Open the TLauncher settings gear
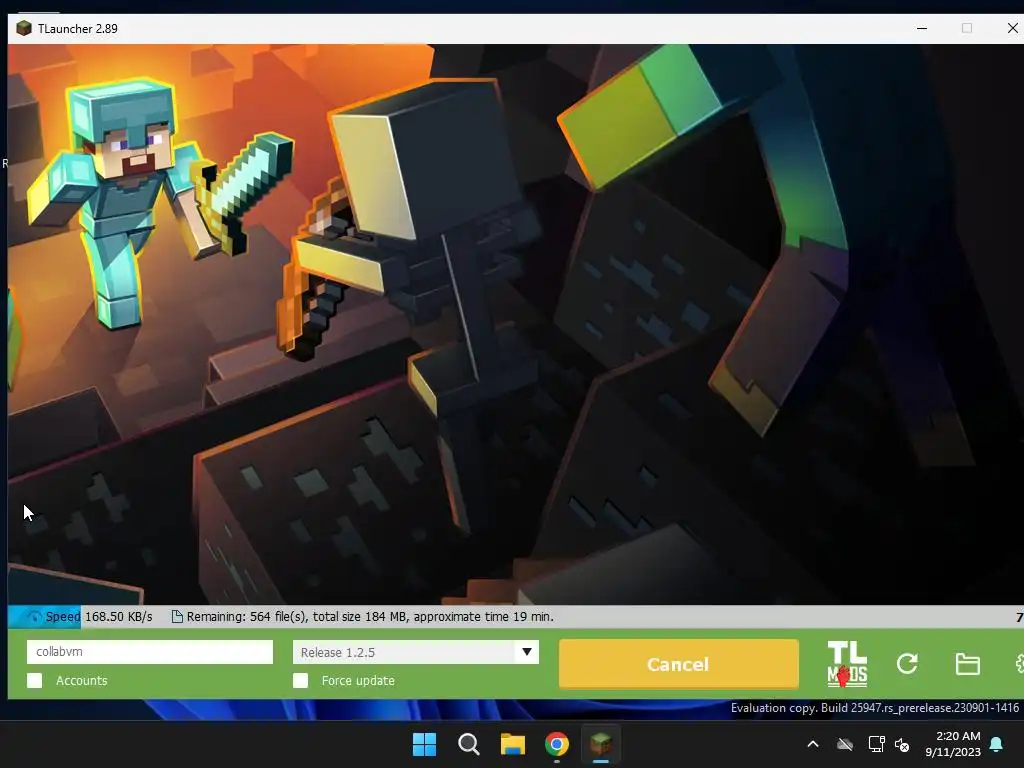The height and width of the screenshot is (768, 1024). click(1019, 664)
